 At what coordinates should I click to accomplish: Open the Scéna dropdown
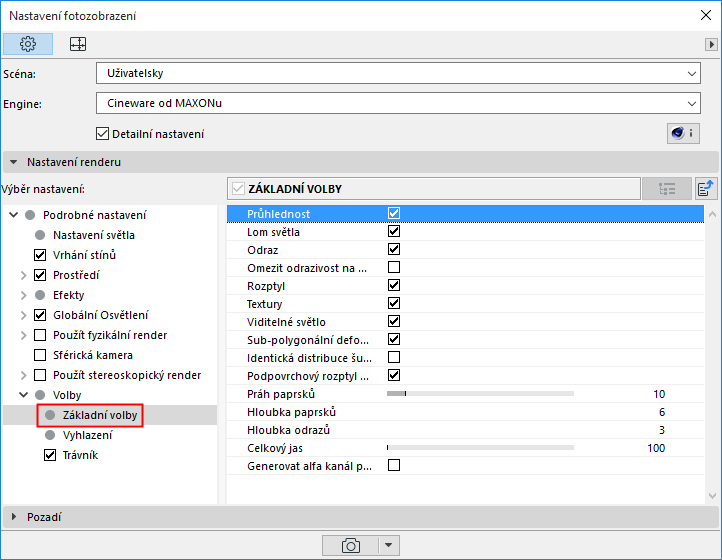pos(398,73)
